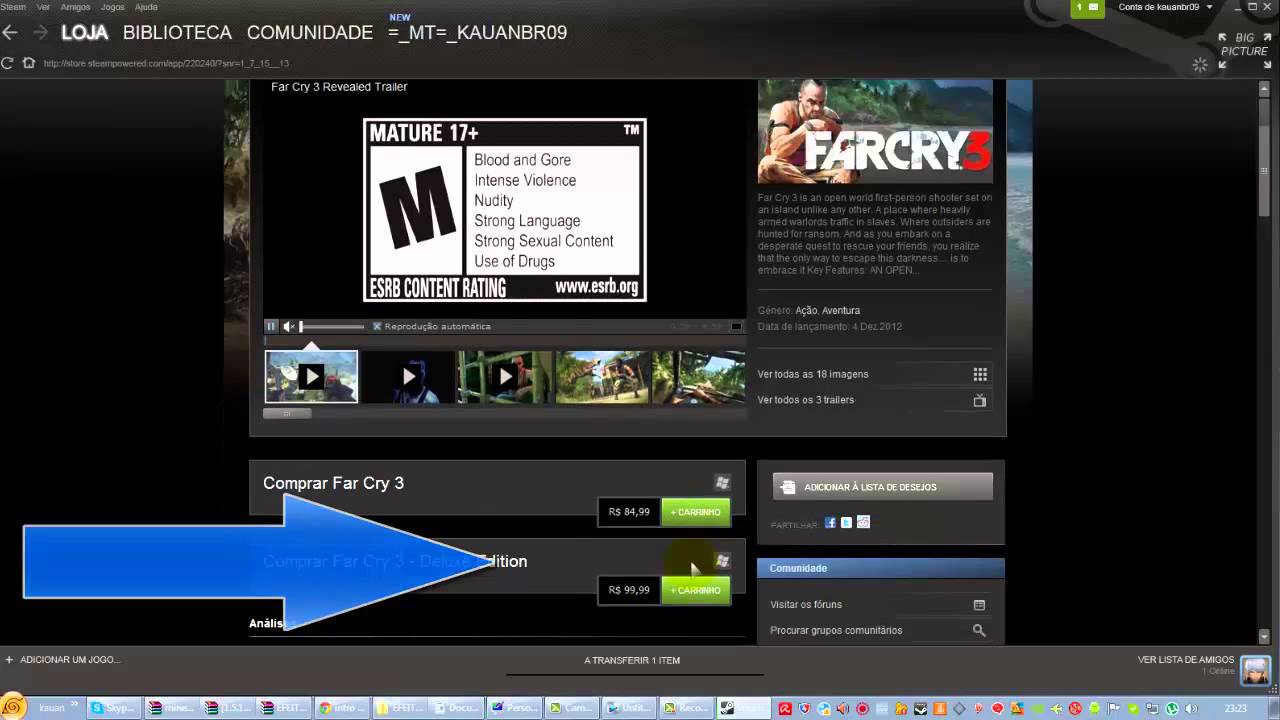
Task: Go back with the left arrow
Action: (x=10, y=32)
